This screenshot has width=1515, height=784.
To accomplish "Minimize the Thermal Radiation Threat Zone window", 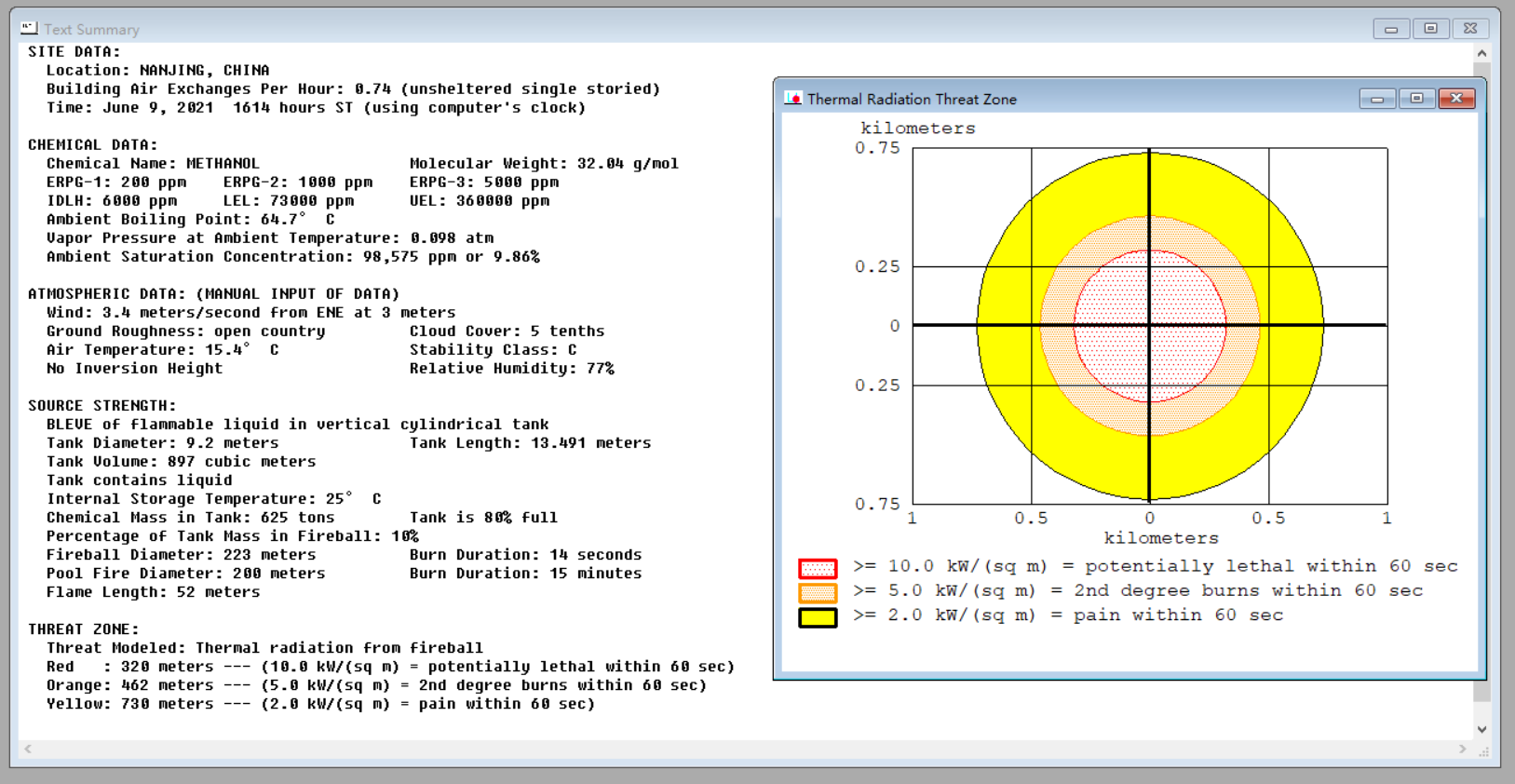I will click(1377, 98).
